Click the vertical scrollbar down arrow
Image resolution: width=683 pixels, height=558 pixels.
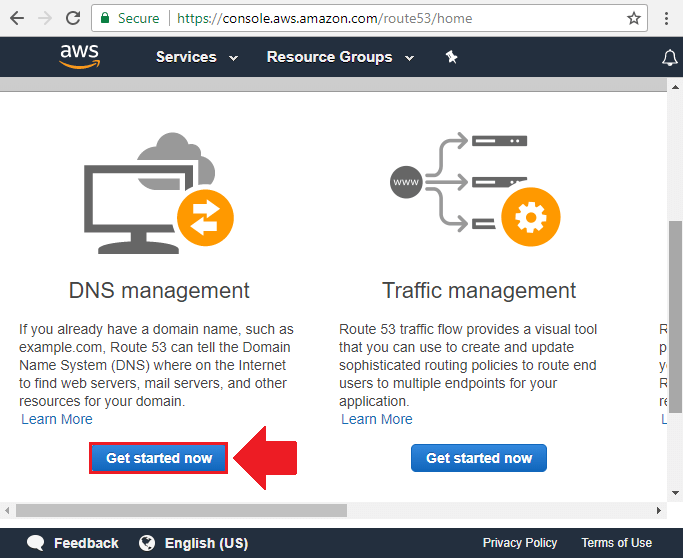pos(675,493)
